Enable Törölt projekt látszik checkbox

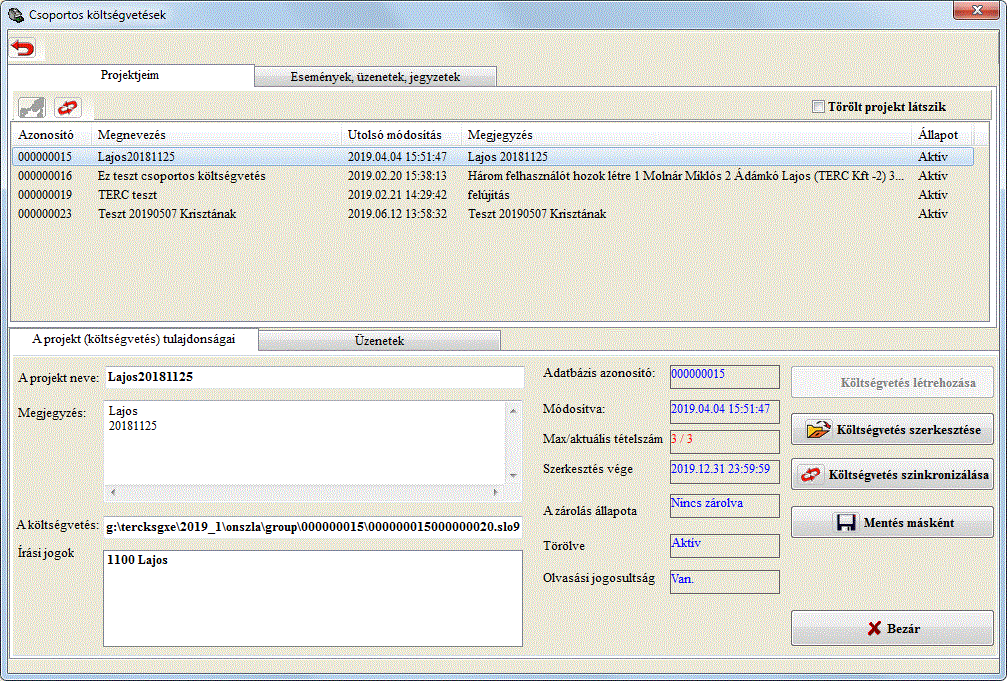(x=818, y=107)
